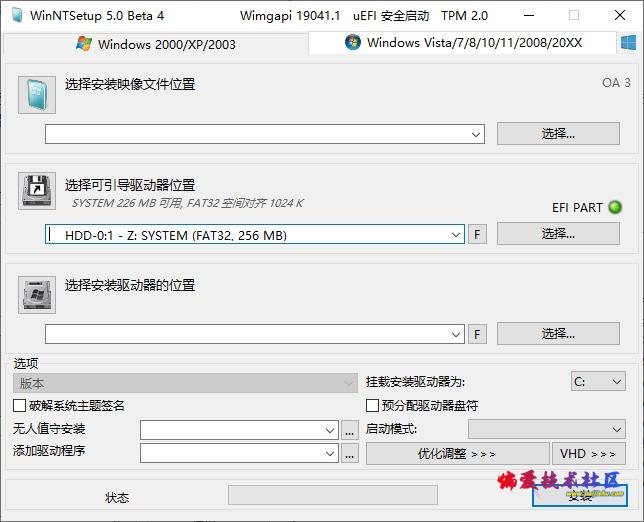Image resolution: width=644 pixels, height=522 pixels.
Task: Switch to Windows Vista/7/8/10/11 tab
Action: tap(463, 42)
